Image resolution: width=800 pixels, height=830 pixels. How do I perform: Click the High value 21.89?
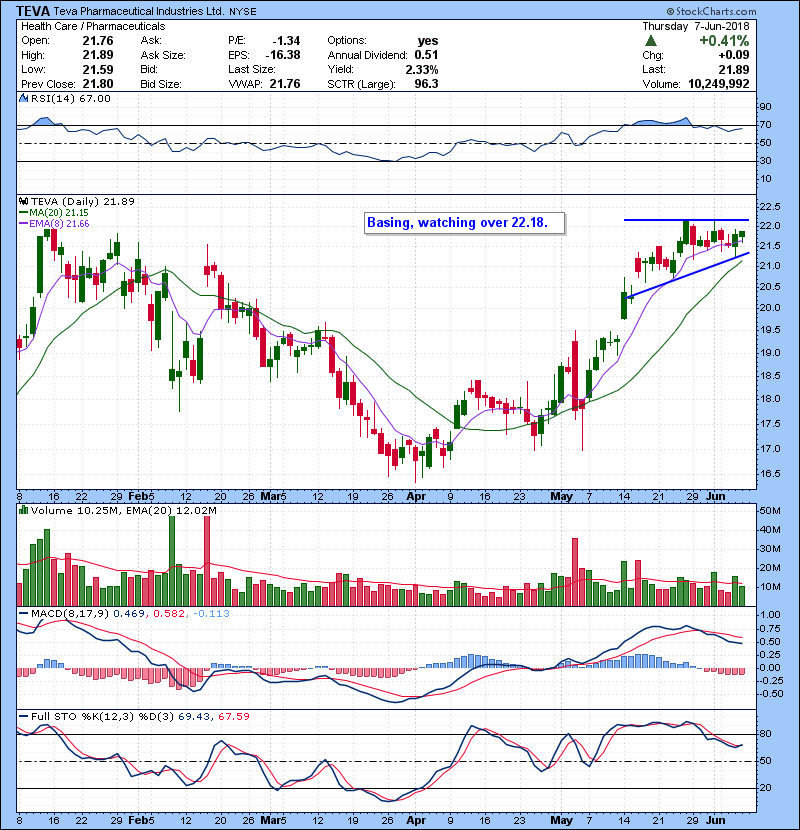[x=98, y=55]
